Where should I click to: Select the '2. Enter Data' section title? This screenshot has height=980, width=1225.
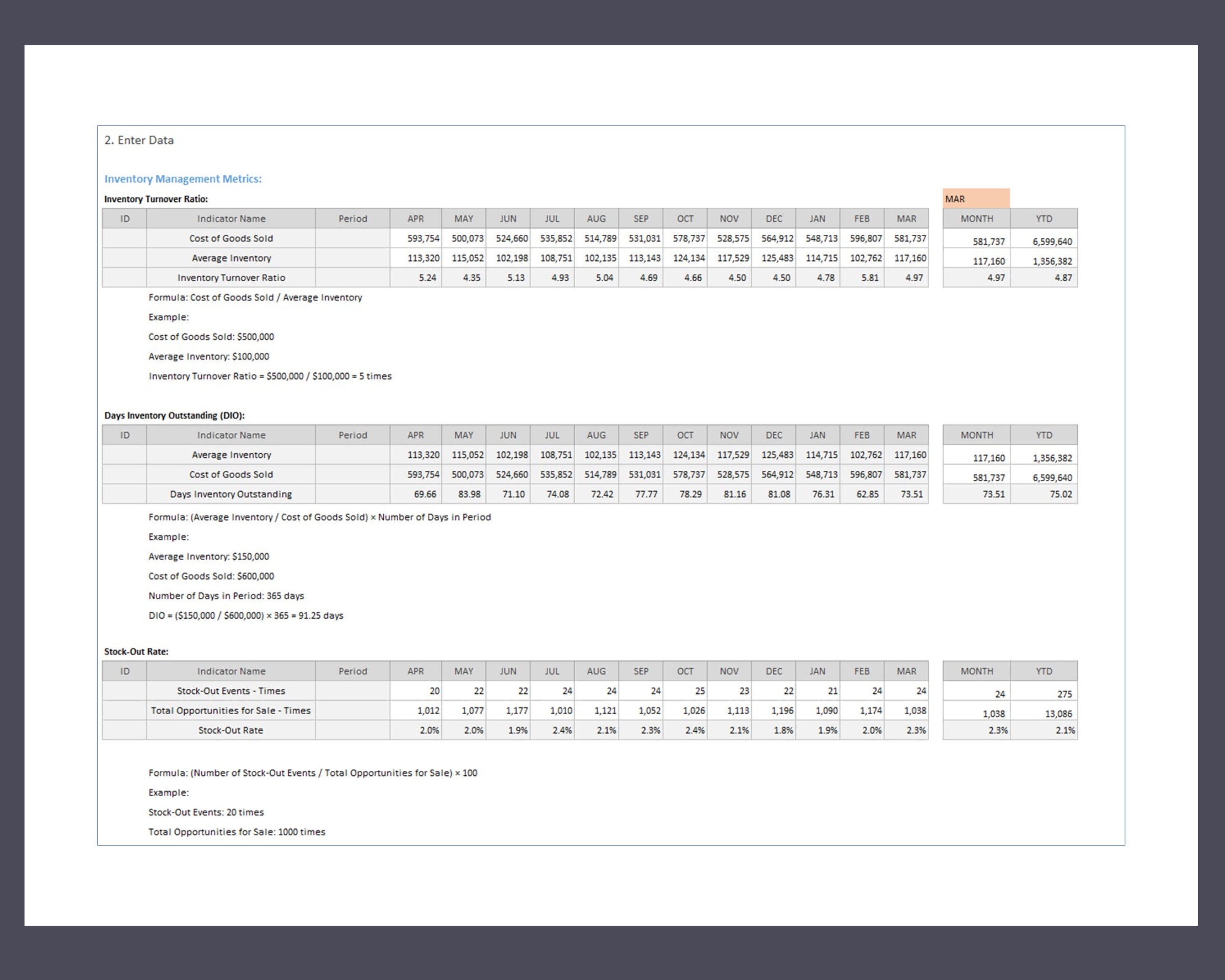tap(139, 140)
